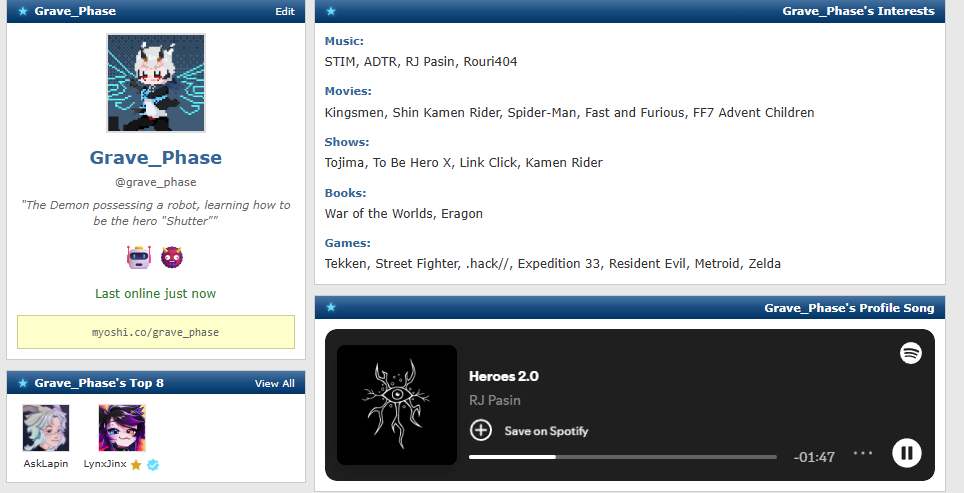This screenshot has width=964, height=493.
Task: Click the blue verified badge beside LynxJinx
Action: (153, 464)
